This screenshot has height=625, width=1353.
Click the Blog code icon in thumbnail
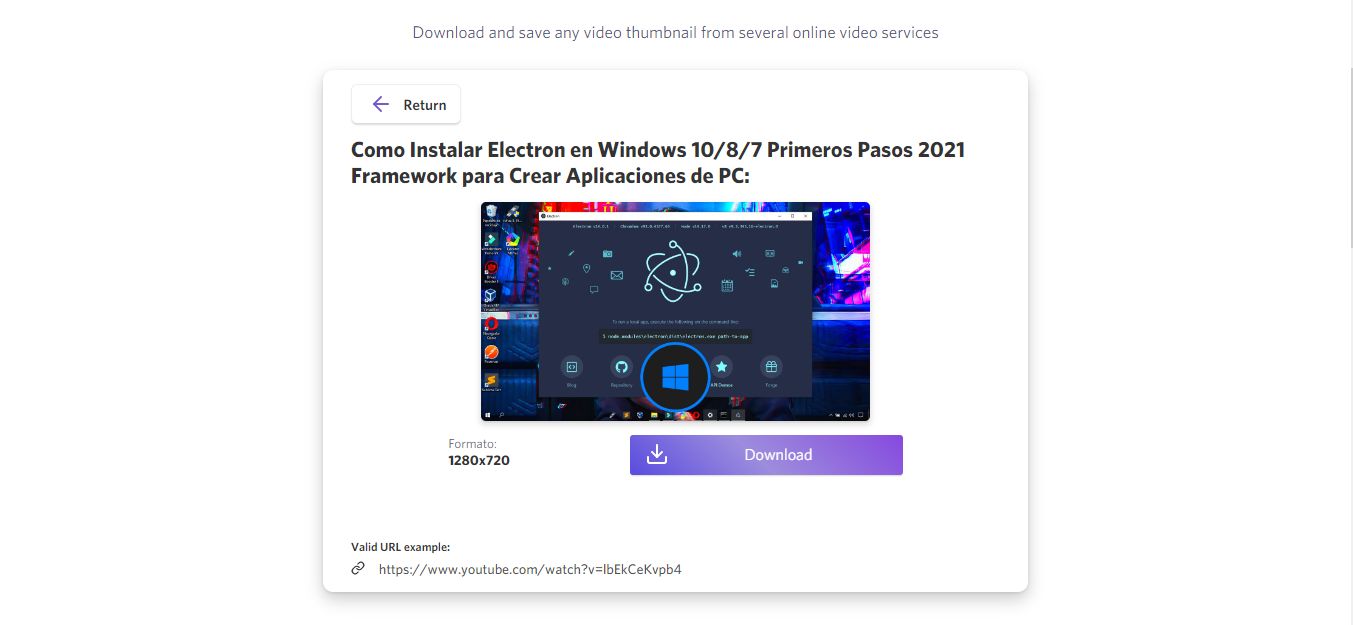pyautogui.click(x=571, y=366)
